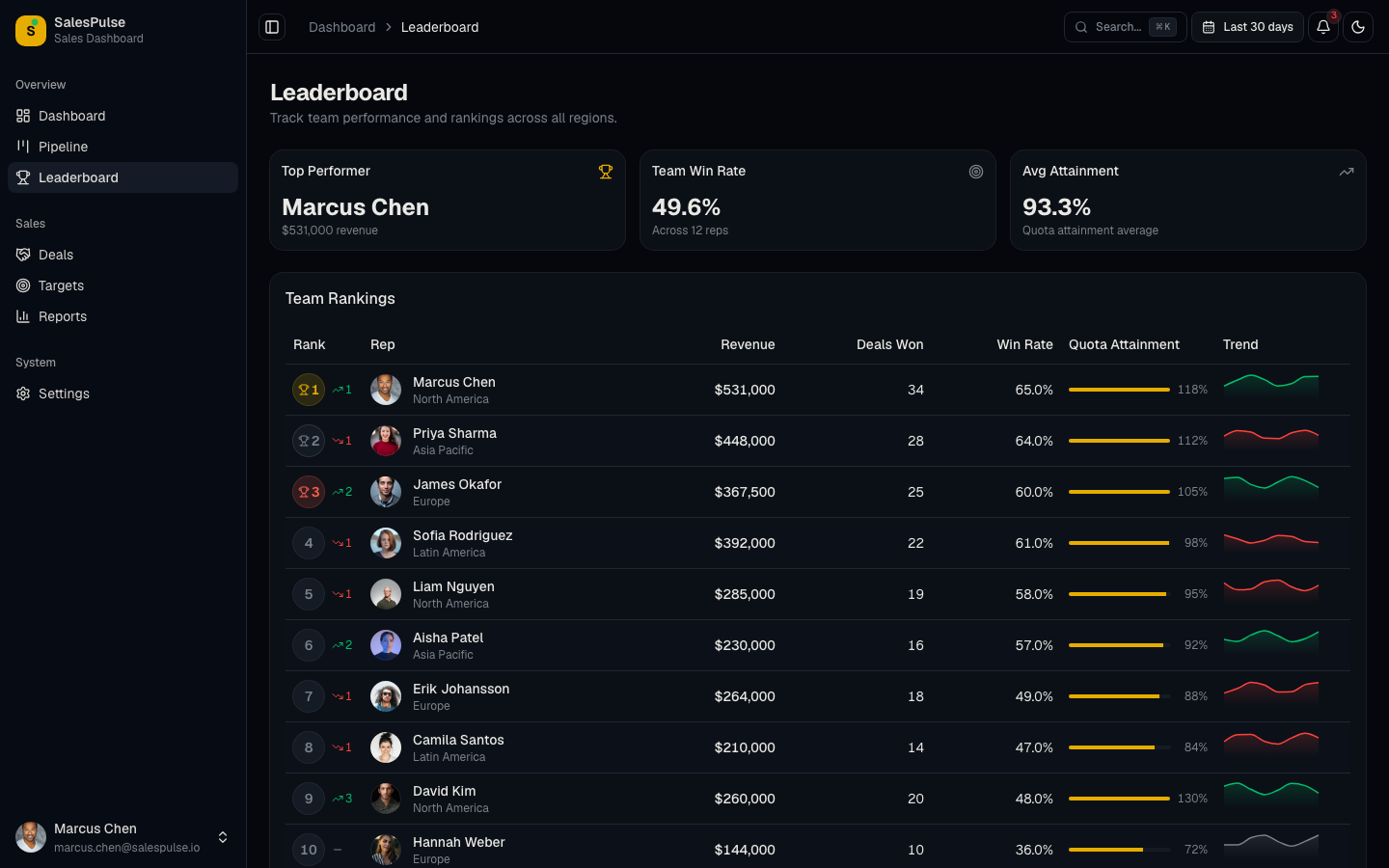This screenshot has width=1389, height=868.
Task: Toggle the SalesPulse logo badge
Action: tap(29, 31)
